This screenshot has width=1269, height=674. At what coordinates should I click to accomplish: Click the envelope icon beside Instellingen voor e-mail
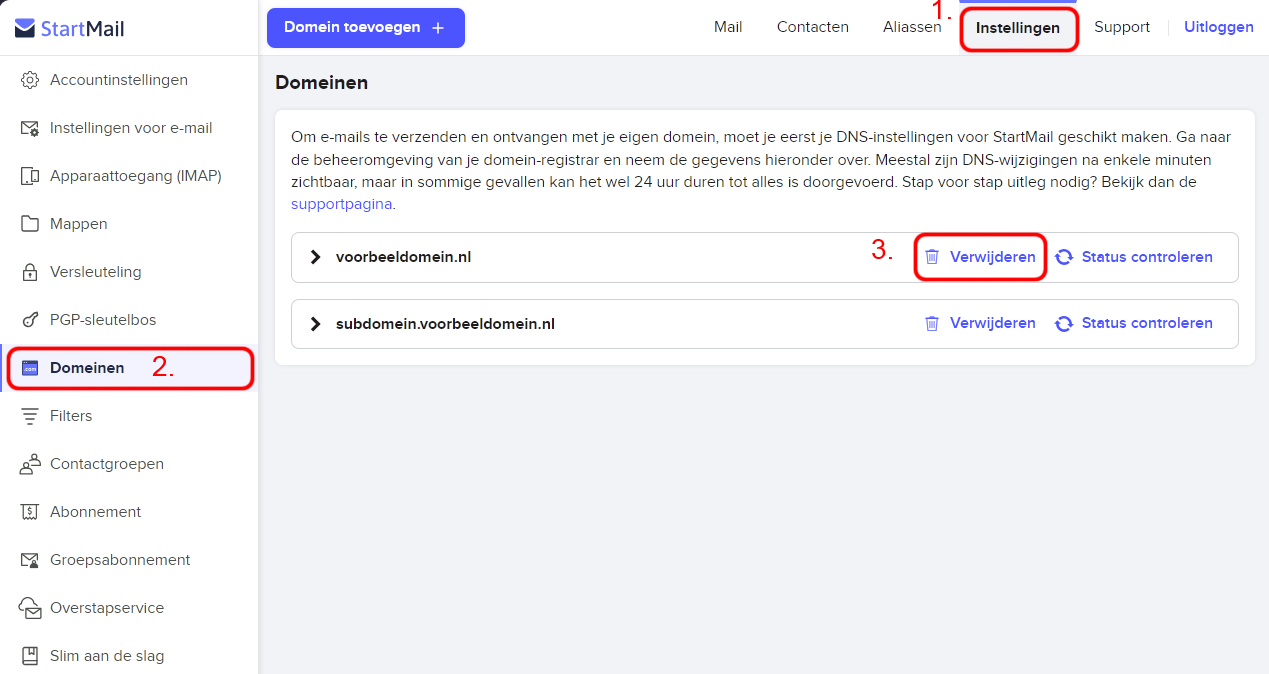click(30, 128)
